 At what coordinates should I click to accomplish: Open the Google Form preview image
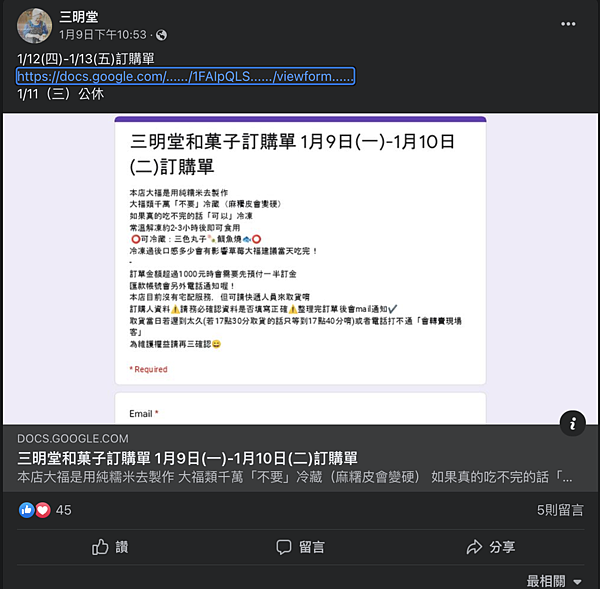[300, 268]
